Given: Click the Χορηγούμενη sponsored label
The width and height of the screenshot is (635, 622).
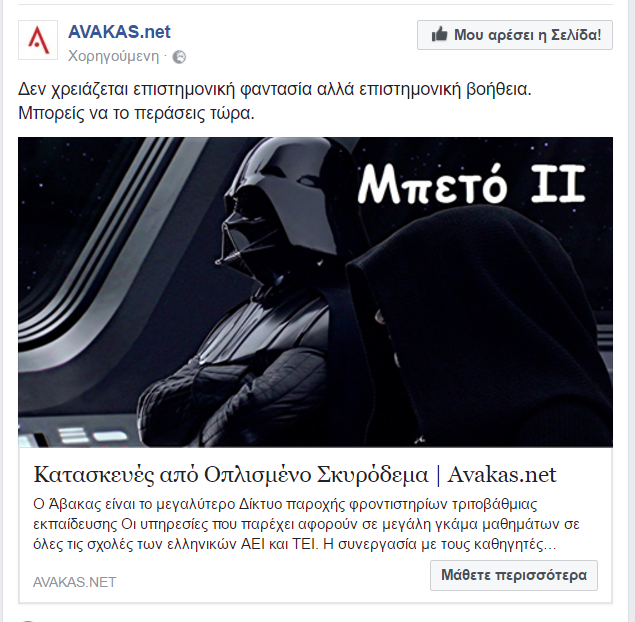Looking at the screenshot, I should [114, 56].
